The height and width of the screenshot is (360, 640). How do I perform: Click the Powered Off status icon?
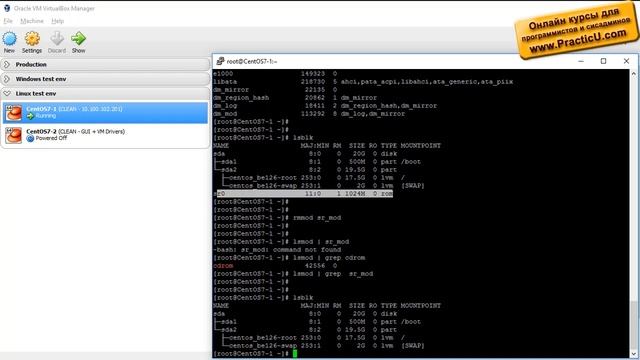30,139
